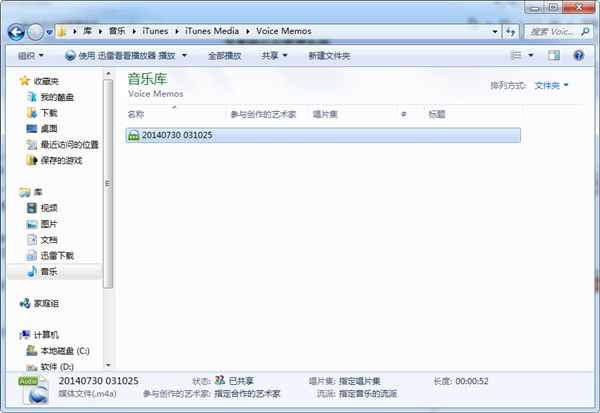The image size is (600, 413).
Task: Open the view options dropdown arrow
Action: tap(531, 56)
